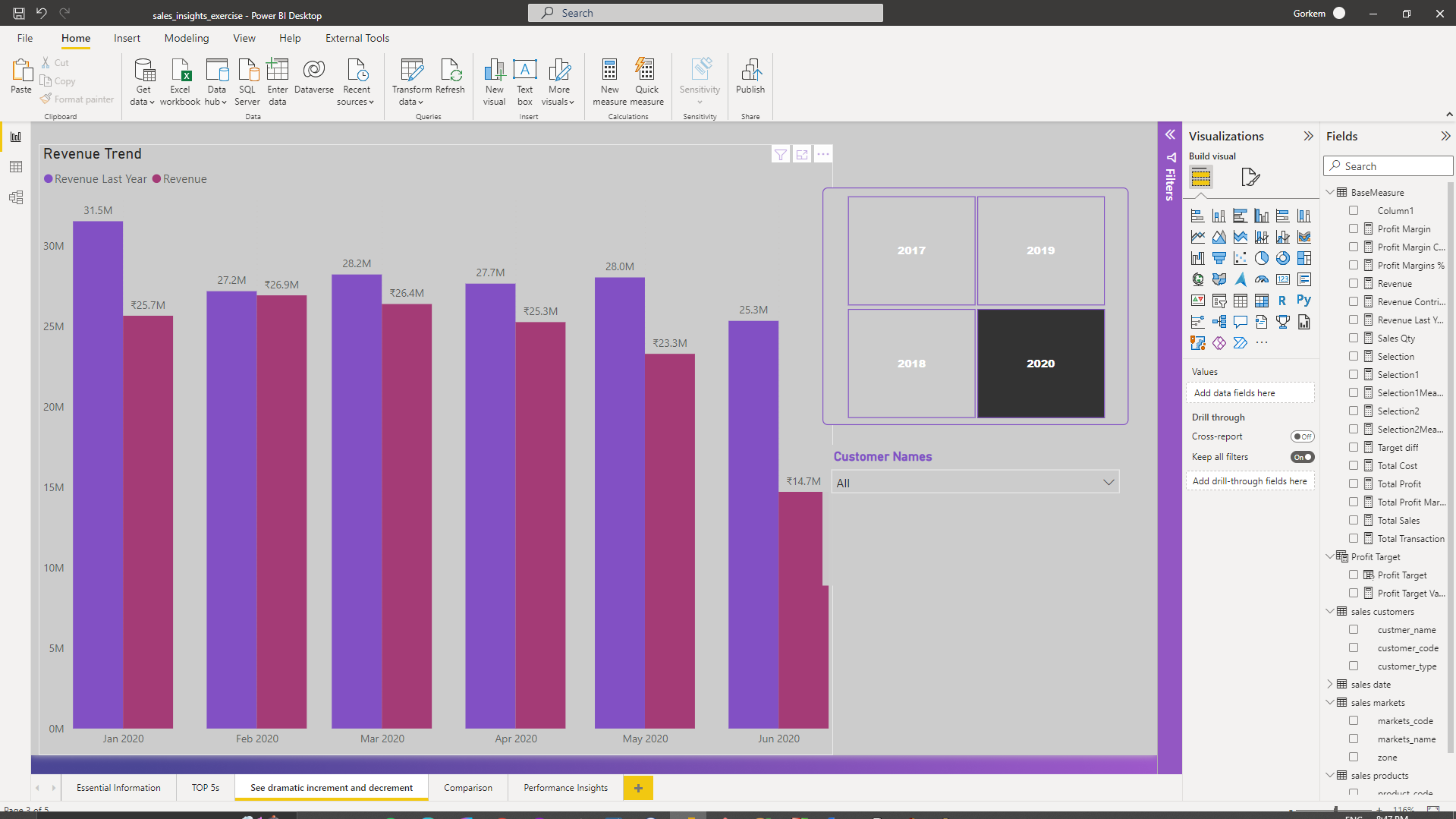The height and width of the screenshot is (819, 1456).
Task: Select the area chart visual
Action: tap(1219, 237)
